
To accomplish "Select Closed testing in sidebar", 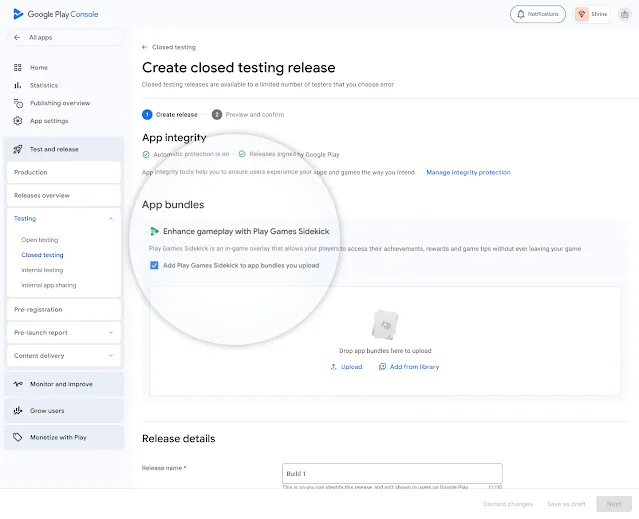I will 42,255.
